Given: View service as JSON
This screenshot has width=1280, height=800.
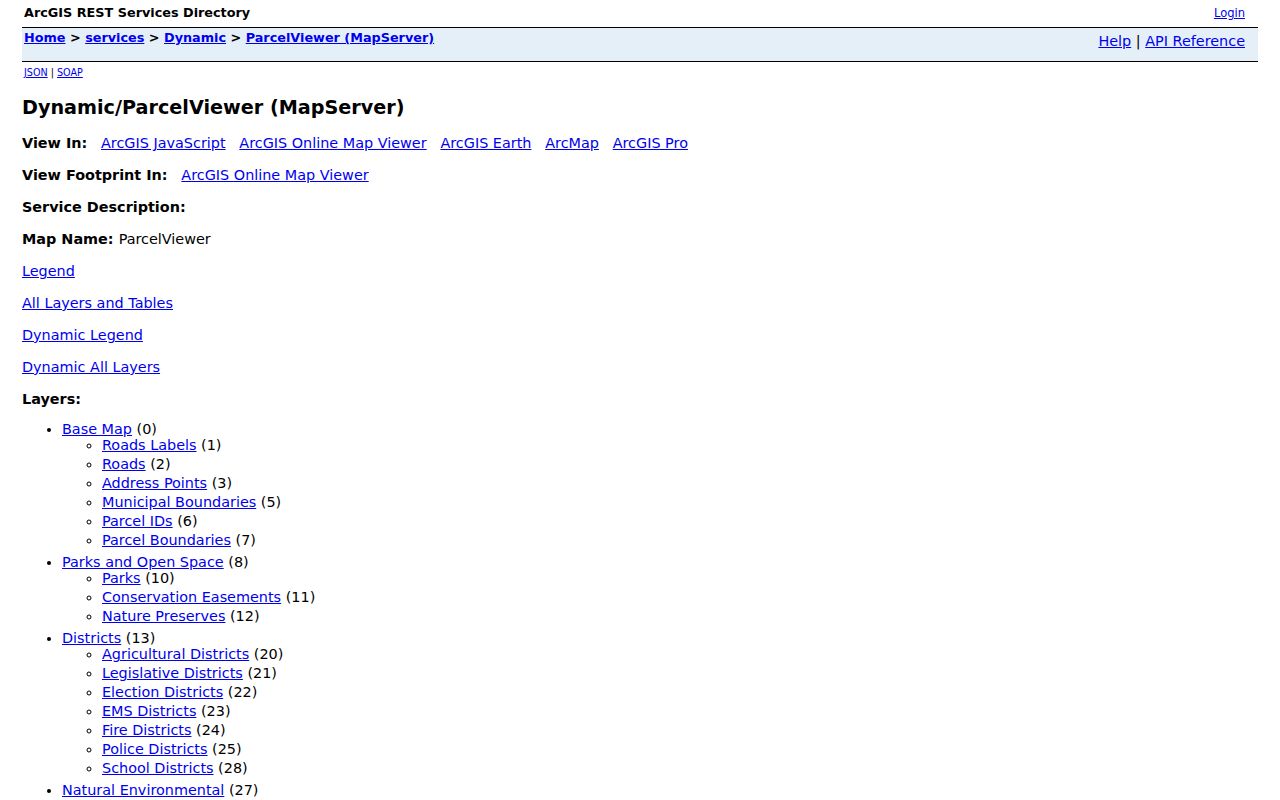Looking at the screenshot, I should pos(35,72).
